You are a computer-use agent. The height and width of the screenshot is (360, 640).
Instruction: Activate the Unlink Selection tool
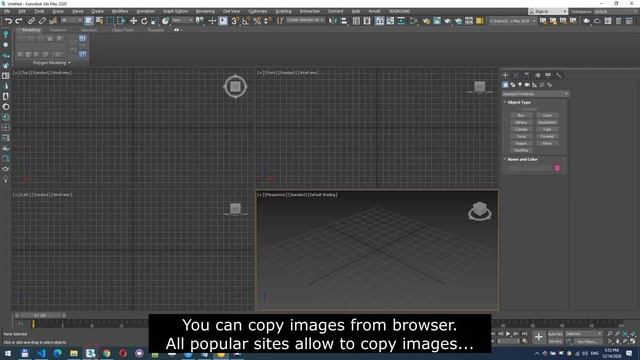[42, 21]
